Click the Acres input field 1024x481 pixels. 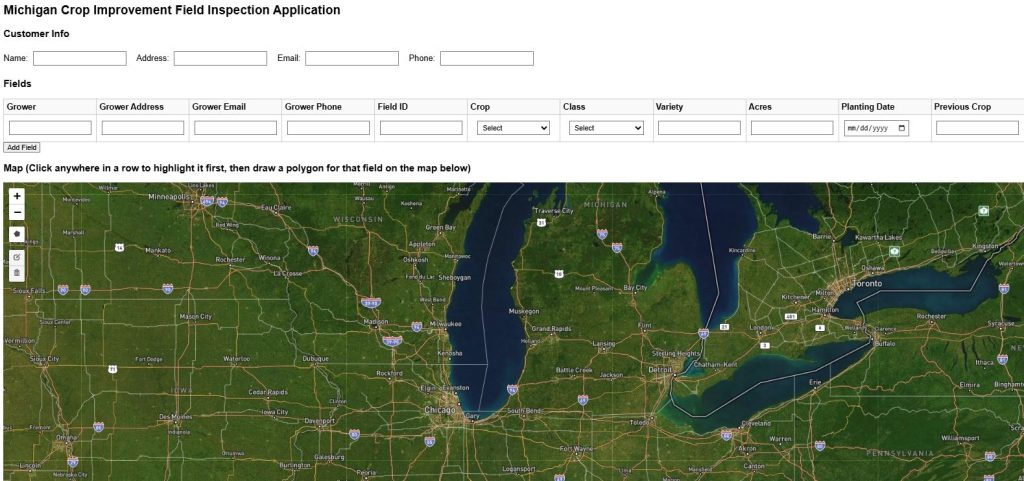[792, 128]
